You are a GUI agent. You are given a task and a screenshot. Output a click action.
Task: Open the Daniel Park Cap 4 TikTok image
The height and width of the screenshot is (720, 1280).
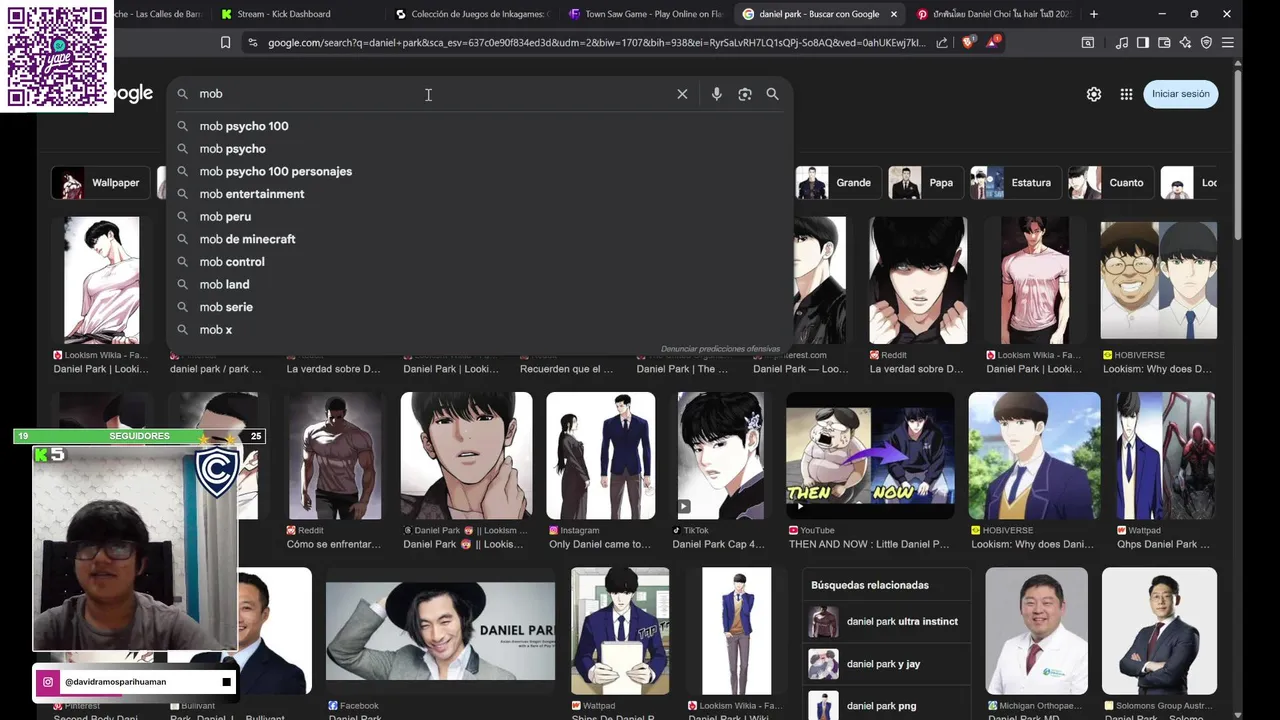pyautogui.click(x=721, y=455)
